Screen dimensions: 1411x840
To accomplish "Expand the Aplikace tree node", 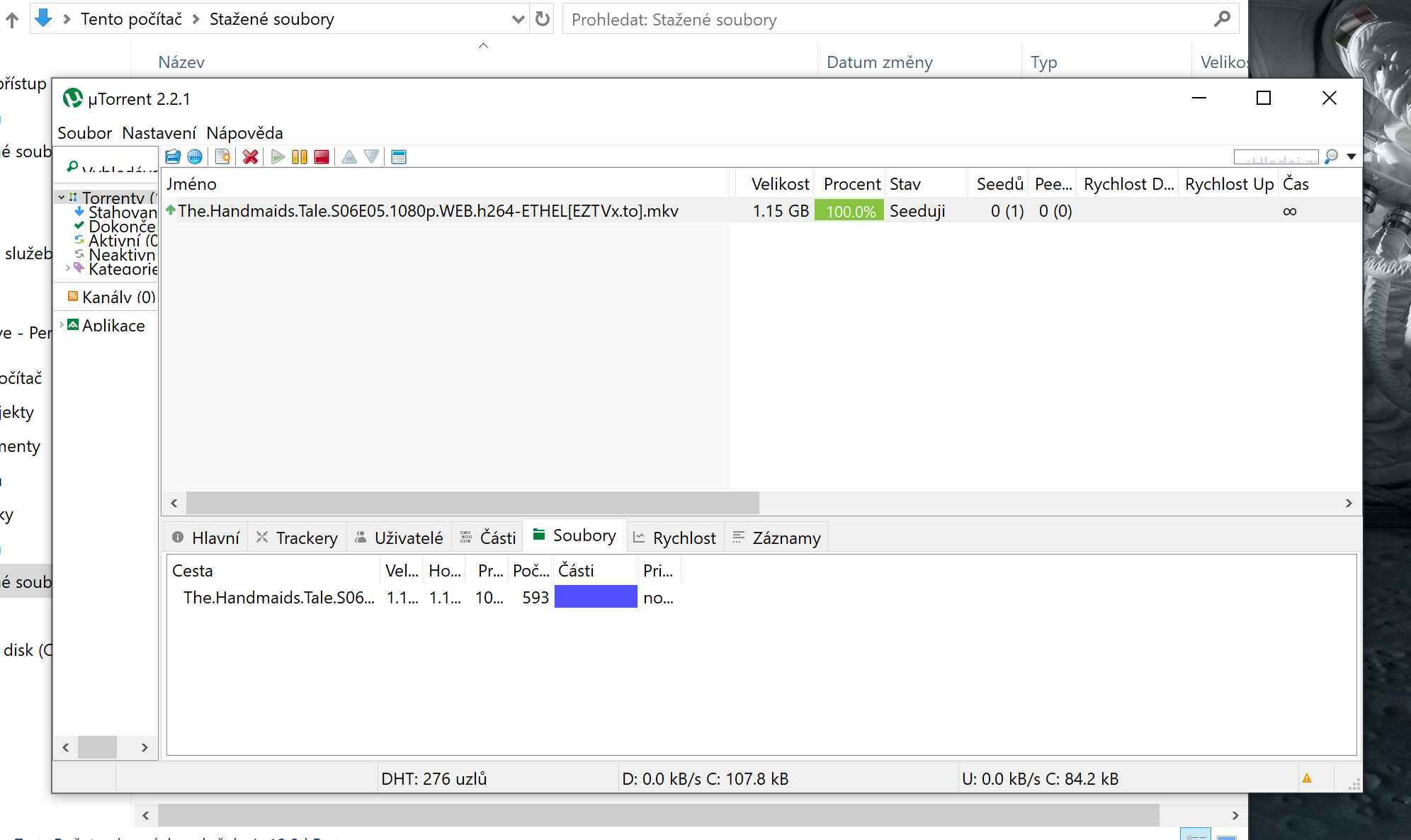I will tap(62, 324).
